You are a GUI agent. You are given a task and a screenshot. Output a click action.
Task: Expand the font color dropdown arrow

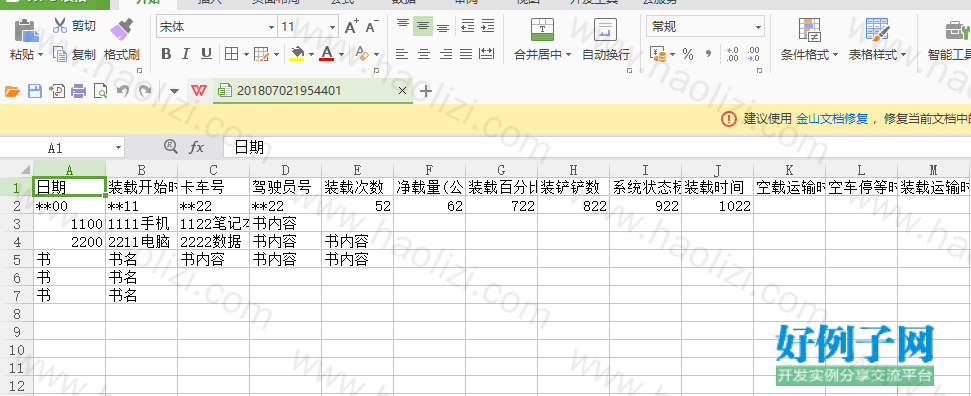click(341, 55)
